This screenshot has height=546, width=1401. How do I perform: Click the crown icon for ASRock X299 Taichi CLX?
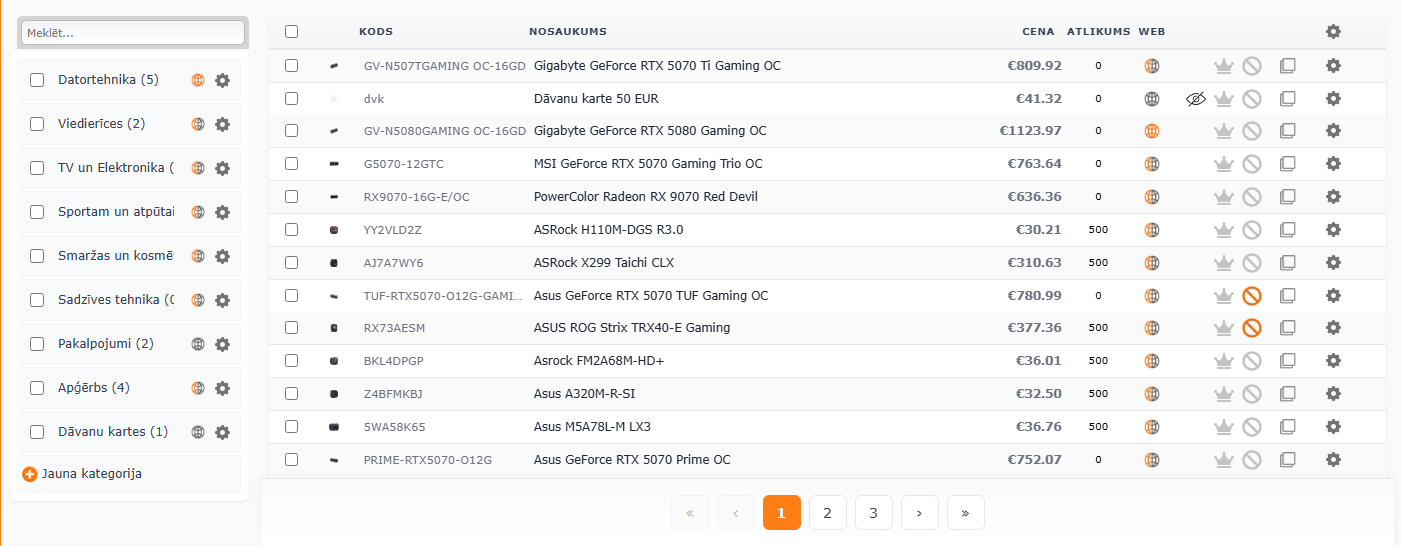click(1223, 263)
